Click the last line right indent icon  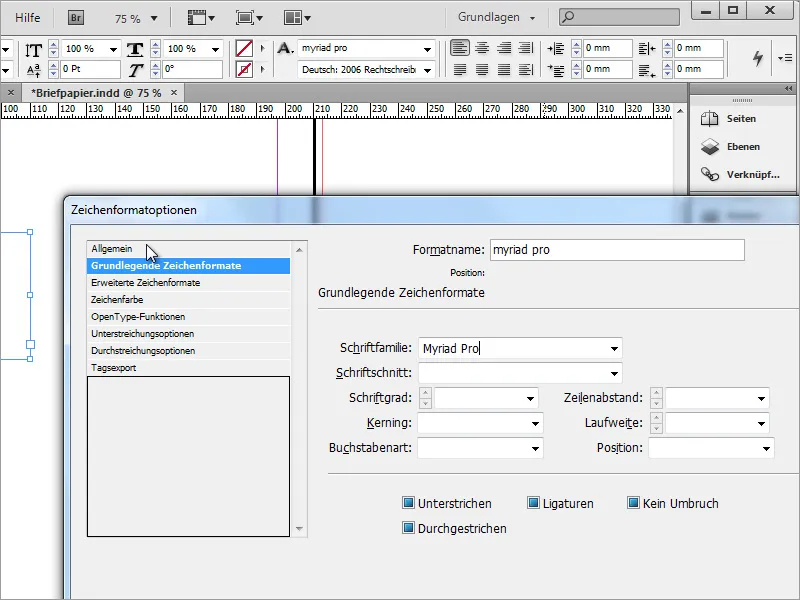[x=647, y=70]
